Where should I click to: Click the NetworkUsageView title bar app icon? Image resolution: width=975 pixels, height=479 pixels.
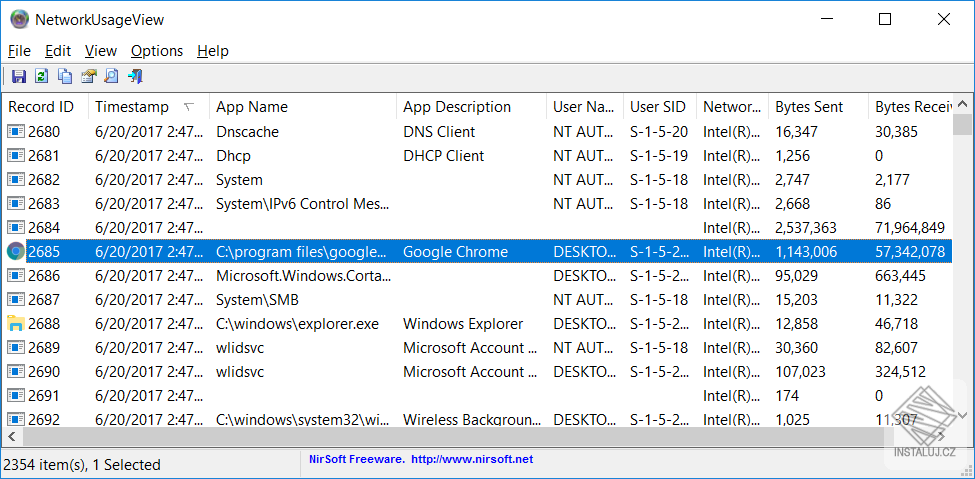coord(20,19)
